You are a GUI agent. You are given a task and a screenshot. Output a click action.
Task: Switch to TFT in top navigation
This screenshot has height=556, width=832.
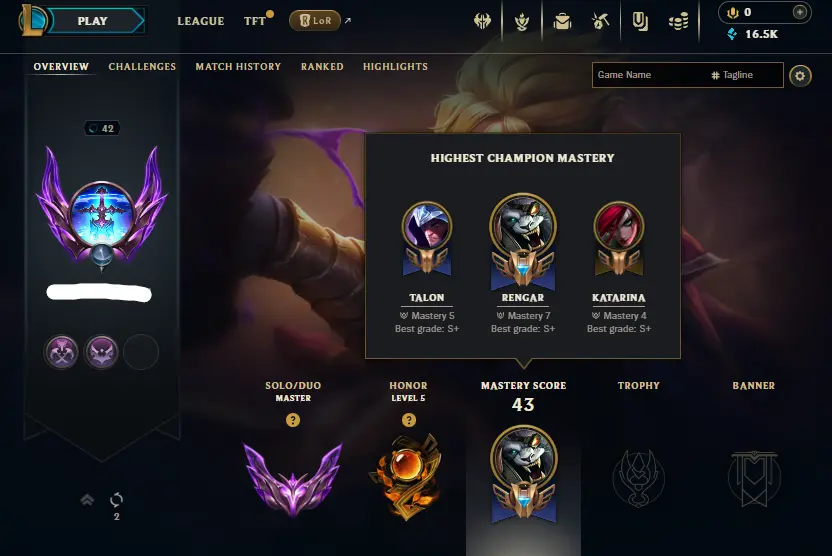point(255,21)
